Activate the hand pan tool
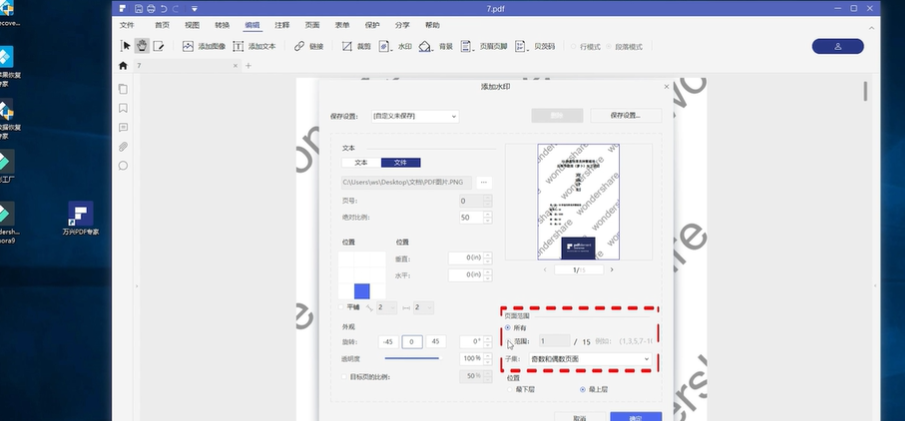The width and height of the screenshot is (905, 421). 142,46
